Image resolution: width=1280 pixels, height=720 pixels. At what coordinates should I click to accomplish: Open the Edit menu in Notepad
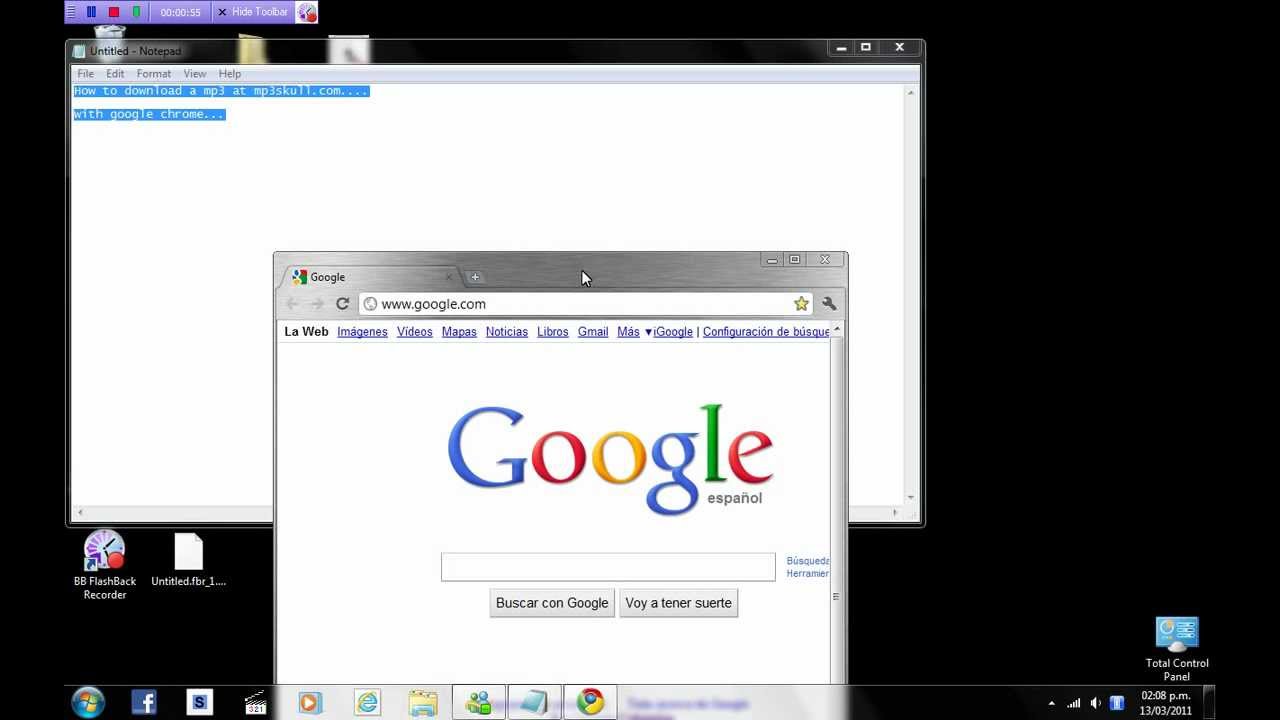[x=115, y=74]
